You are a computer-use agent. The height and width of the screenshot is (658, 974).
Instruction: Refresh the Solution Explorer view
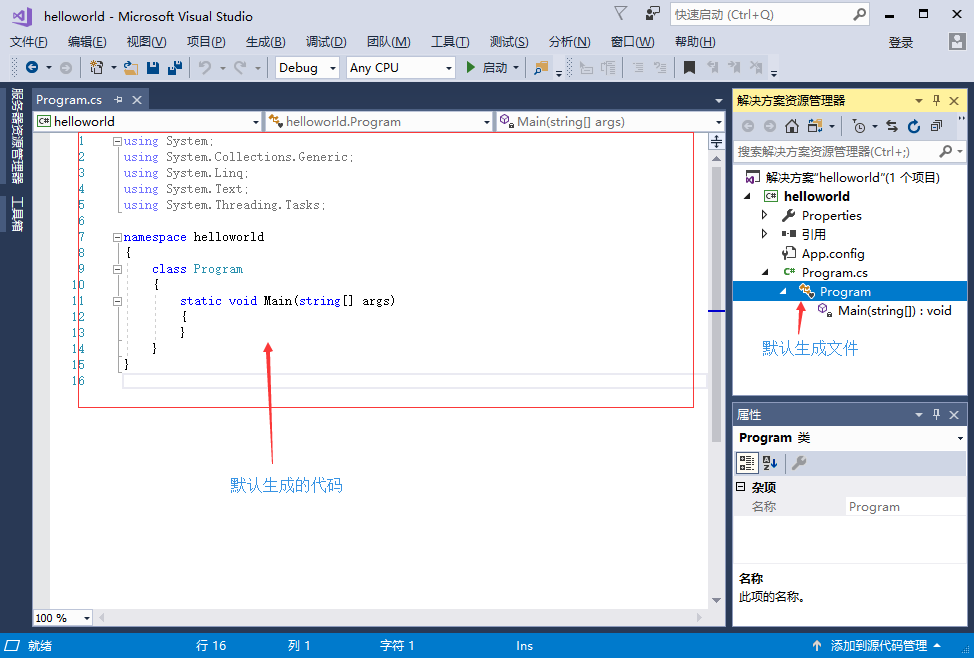tap(914, 126)
